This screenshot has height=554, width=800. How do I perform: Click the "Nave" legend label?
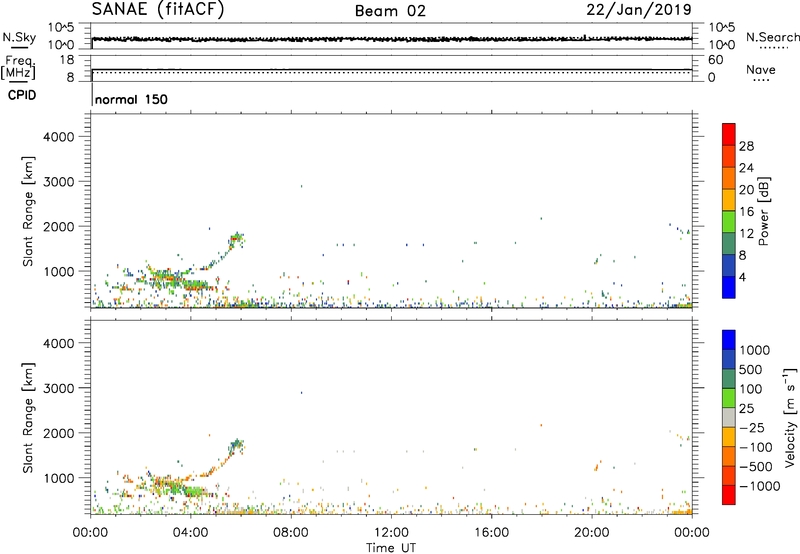tap(761, 69)
